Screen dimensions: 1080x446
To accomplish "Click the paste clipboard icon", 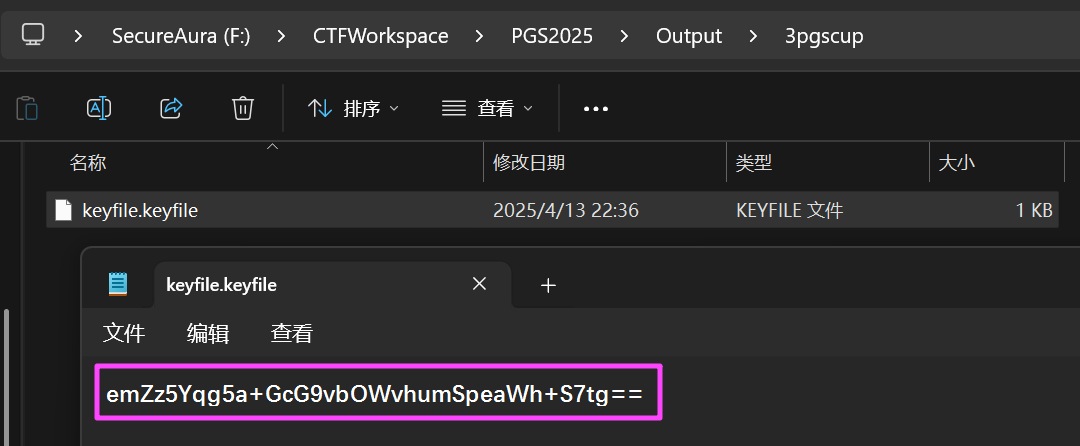I will (27, 108).
